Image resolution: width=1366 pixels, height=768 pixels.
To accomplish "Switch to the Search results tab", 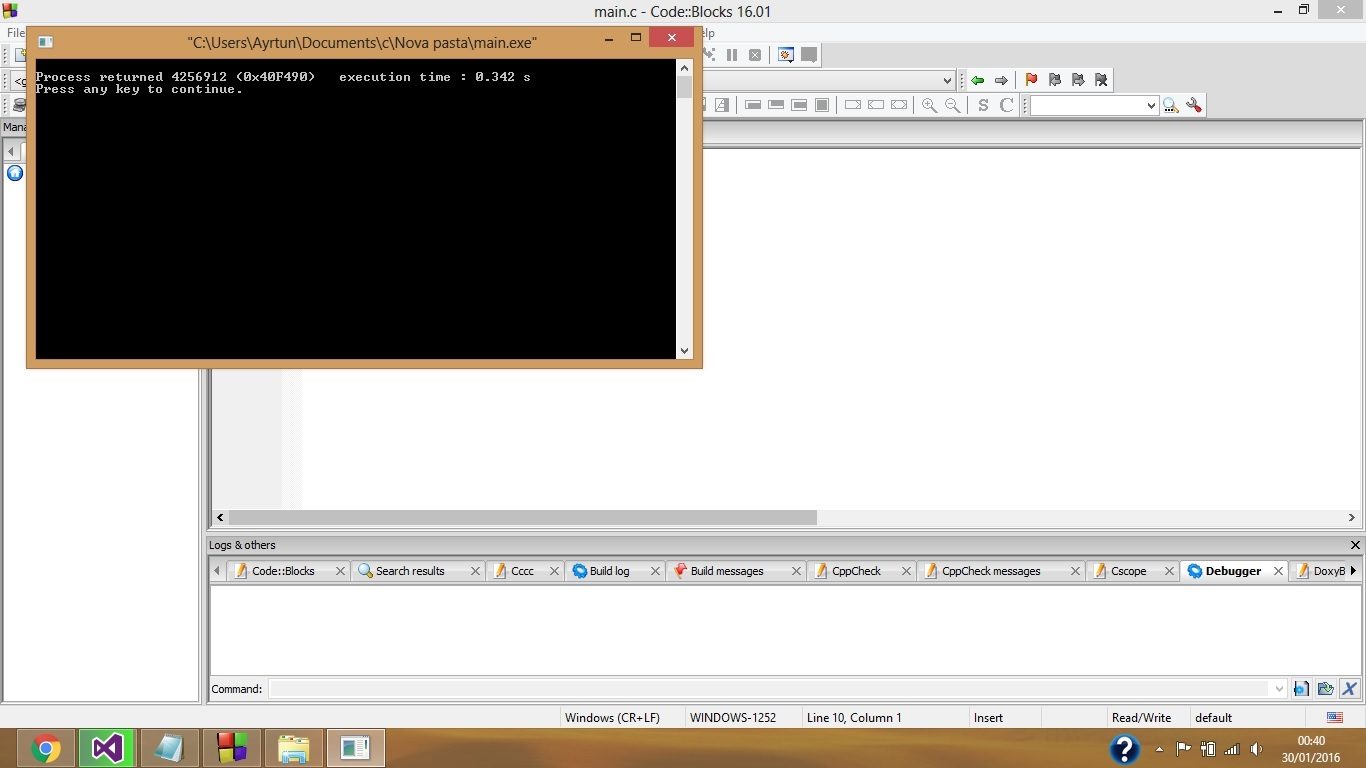I will pyautogui.click(x=410, y=571).
